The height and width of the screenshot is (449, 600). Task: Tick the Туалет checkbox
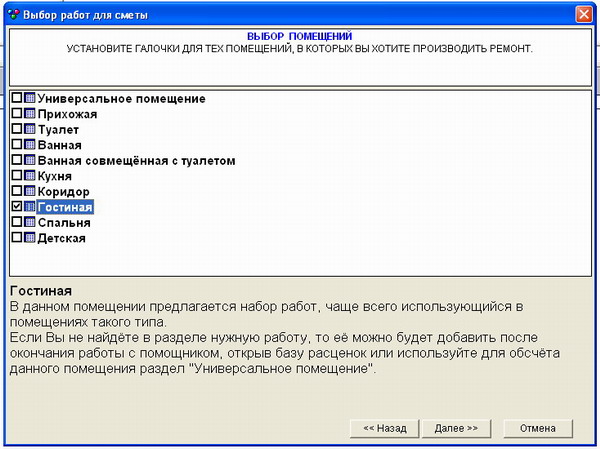(16, 129)
